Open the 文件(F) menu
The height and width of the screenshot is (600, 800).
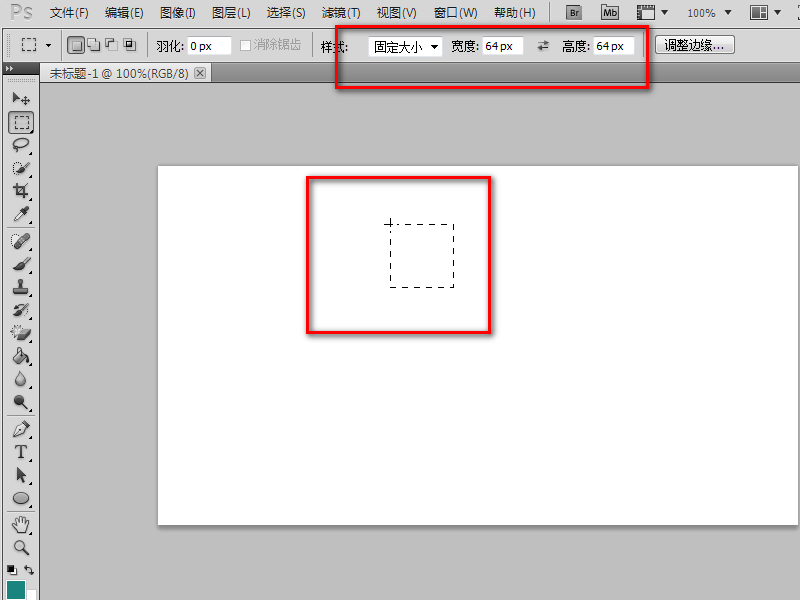point(69,13)
